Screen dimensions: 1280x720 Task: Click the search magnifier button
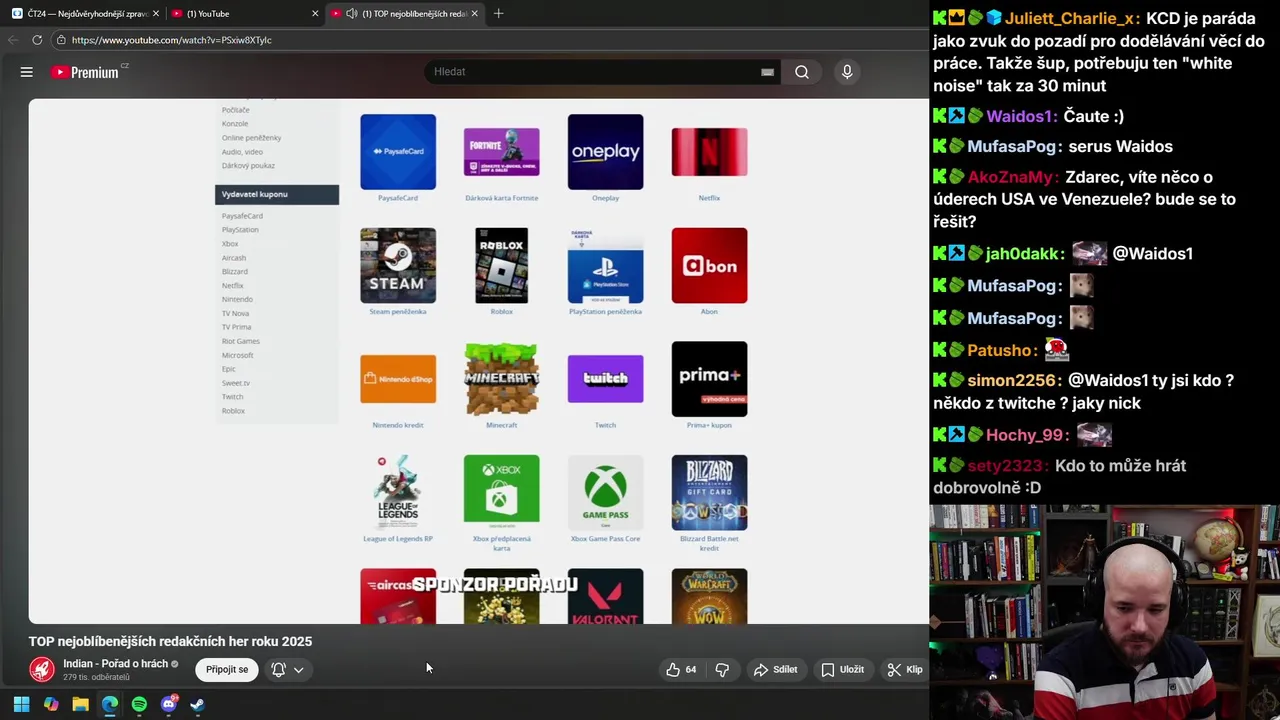802,72
